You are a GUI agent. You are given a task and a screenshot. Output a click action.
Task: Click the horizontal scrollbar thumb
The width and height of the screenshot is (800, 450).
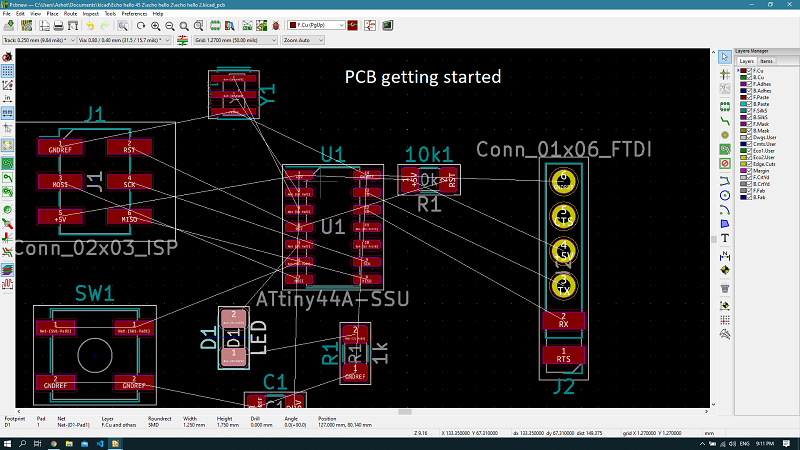pyautogui.click(x=405, y=411)
